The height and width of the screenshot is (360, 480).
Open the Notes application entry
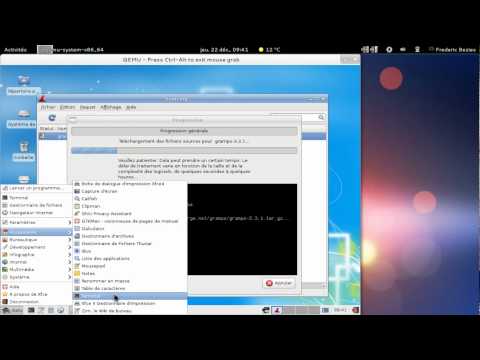coord(88,273)
